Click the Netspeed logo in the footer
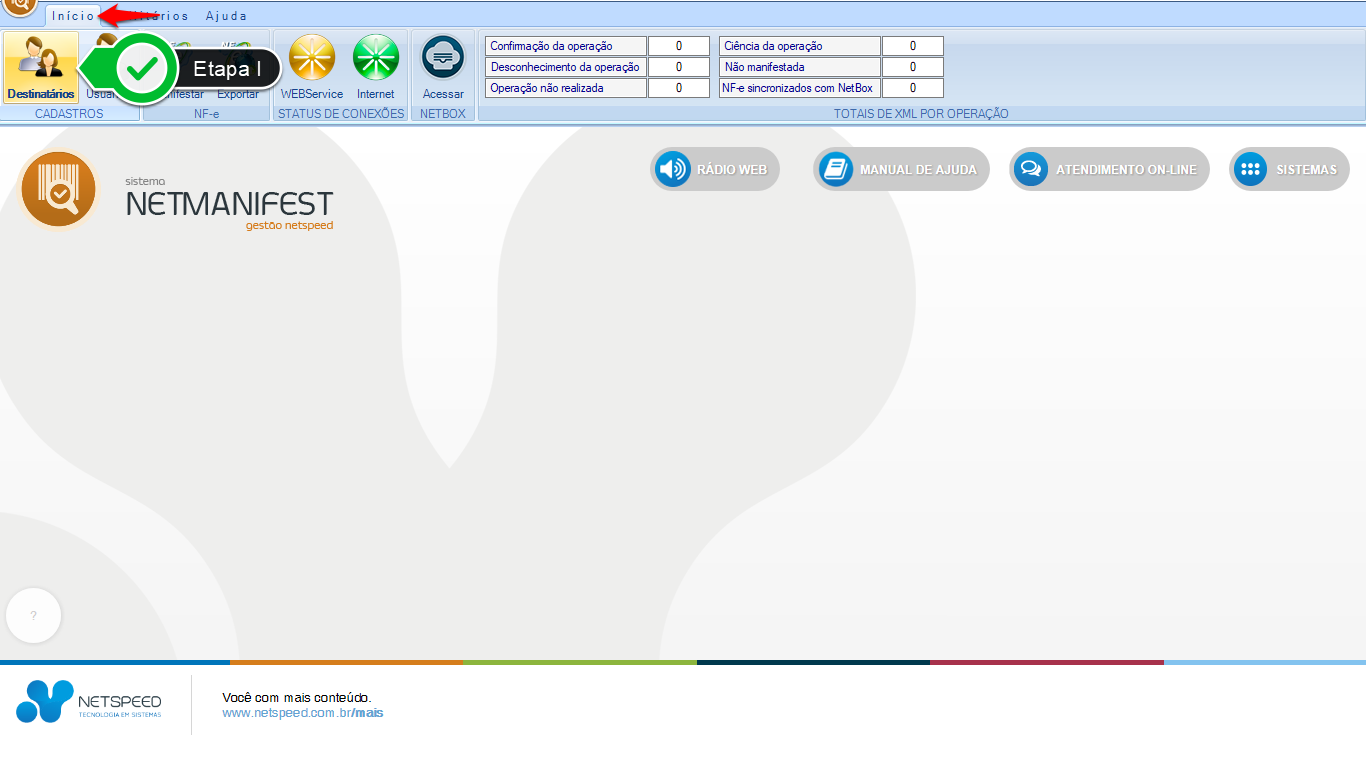Screen dimensions: 1368x768 click(88, 701)
